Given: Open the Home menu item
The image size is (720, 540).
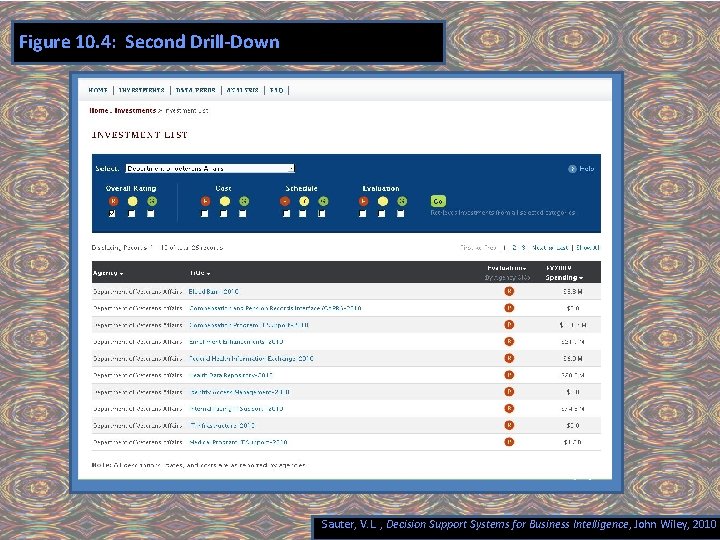Looking at the screenshot, I should pyautogui.click(x=98, y=90).
